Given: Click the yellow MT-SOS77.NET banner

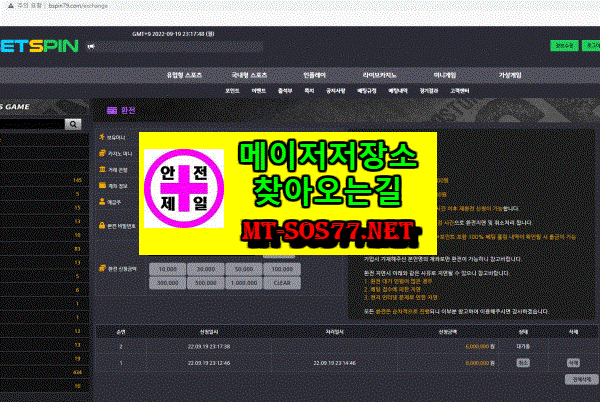Looking at the screenshot, I should click(x=288, y=193).
